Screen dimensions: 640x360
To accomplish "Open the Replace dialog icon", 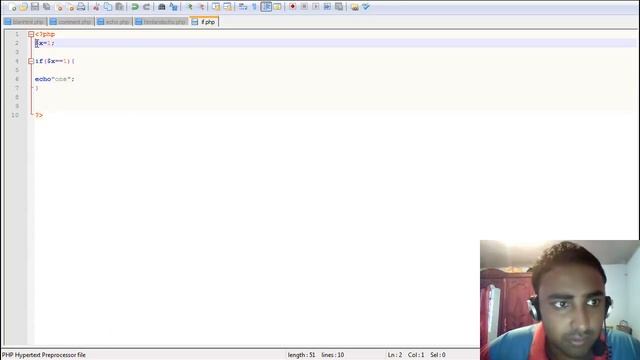I will click(173, 7).
